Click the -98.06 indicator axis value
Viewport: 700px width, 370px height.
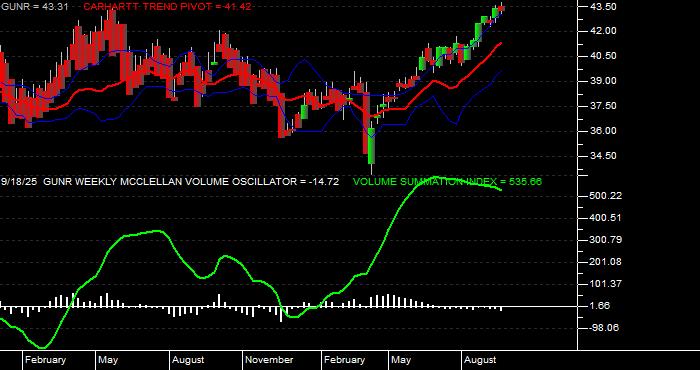click(x=605, y=328)
